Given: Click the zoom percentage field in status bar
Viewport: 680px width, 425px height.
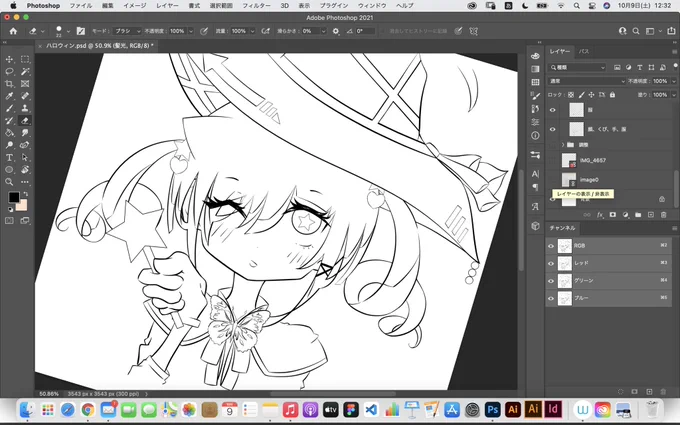Looking at the screenshot, I should tap(49, 394).
